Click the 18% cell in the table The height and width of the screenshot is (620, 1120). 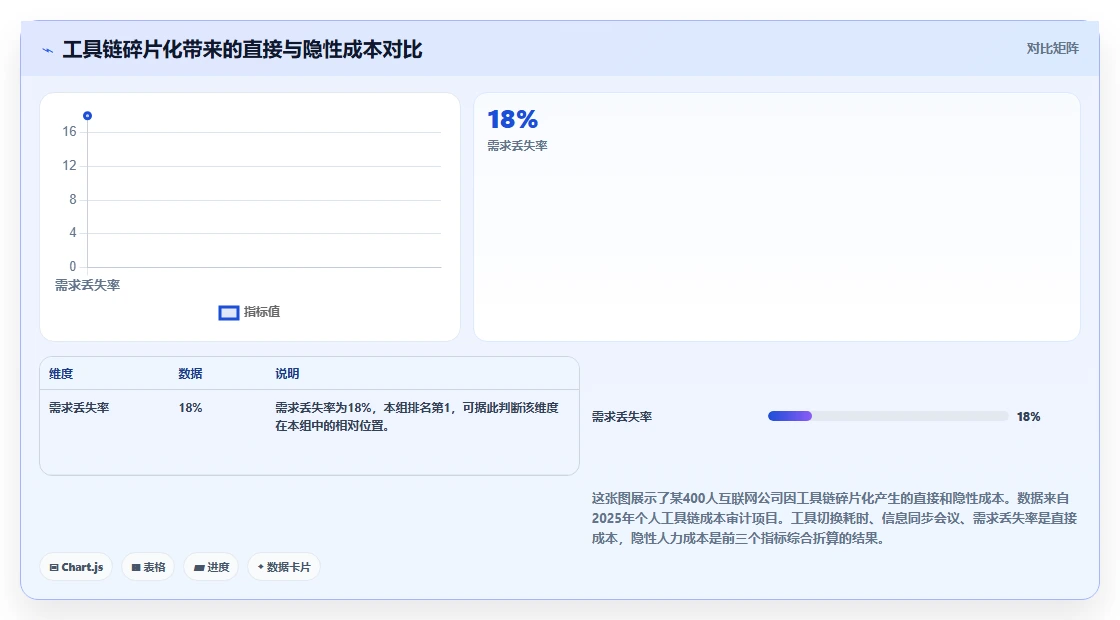click(190, 408)
